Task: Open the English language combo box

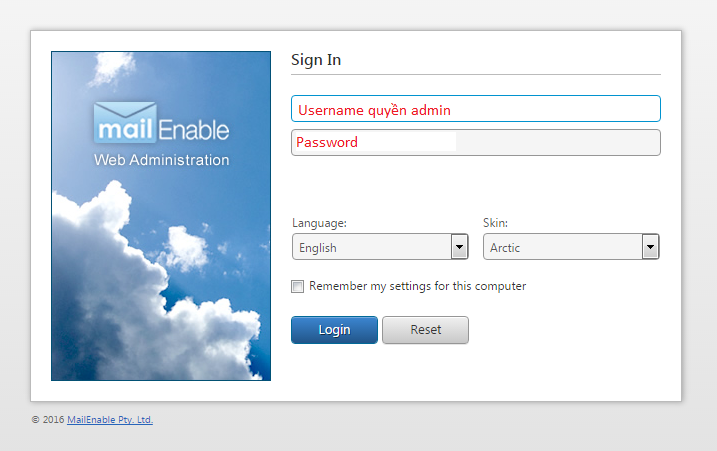Action: [x=380, y=247]
